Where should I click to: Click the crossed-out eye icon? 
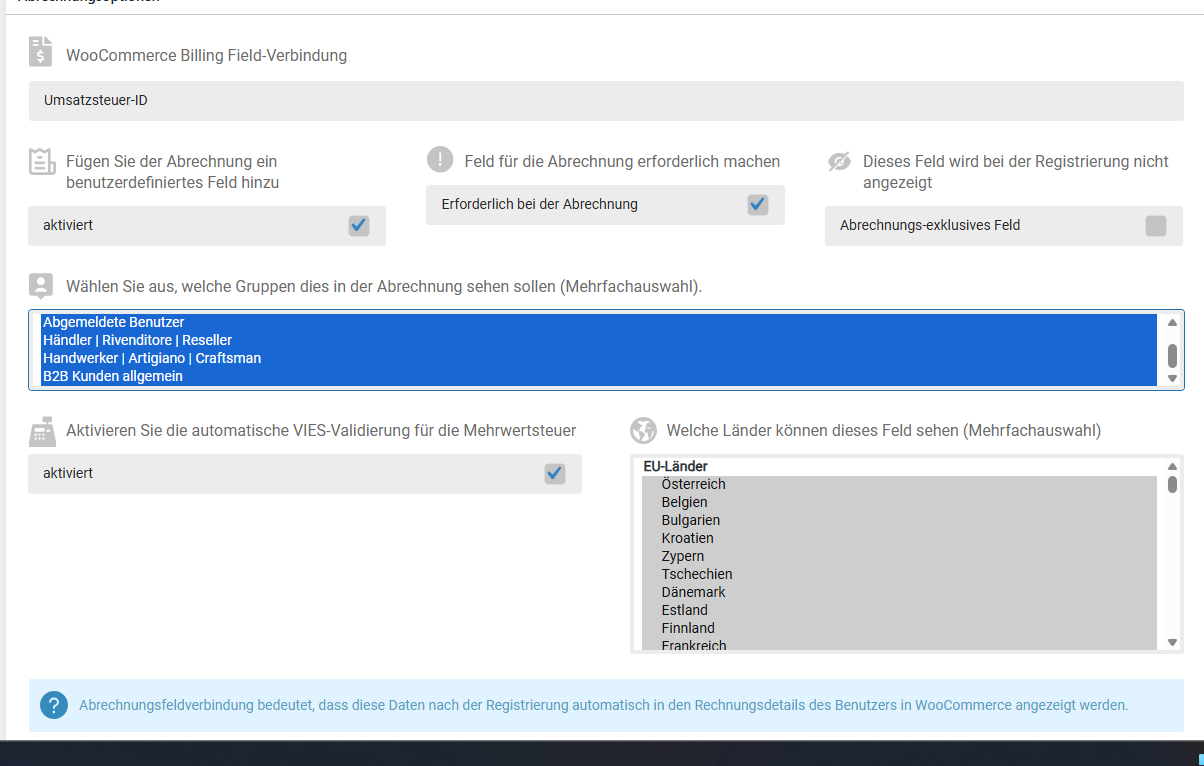point(839,162)
